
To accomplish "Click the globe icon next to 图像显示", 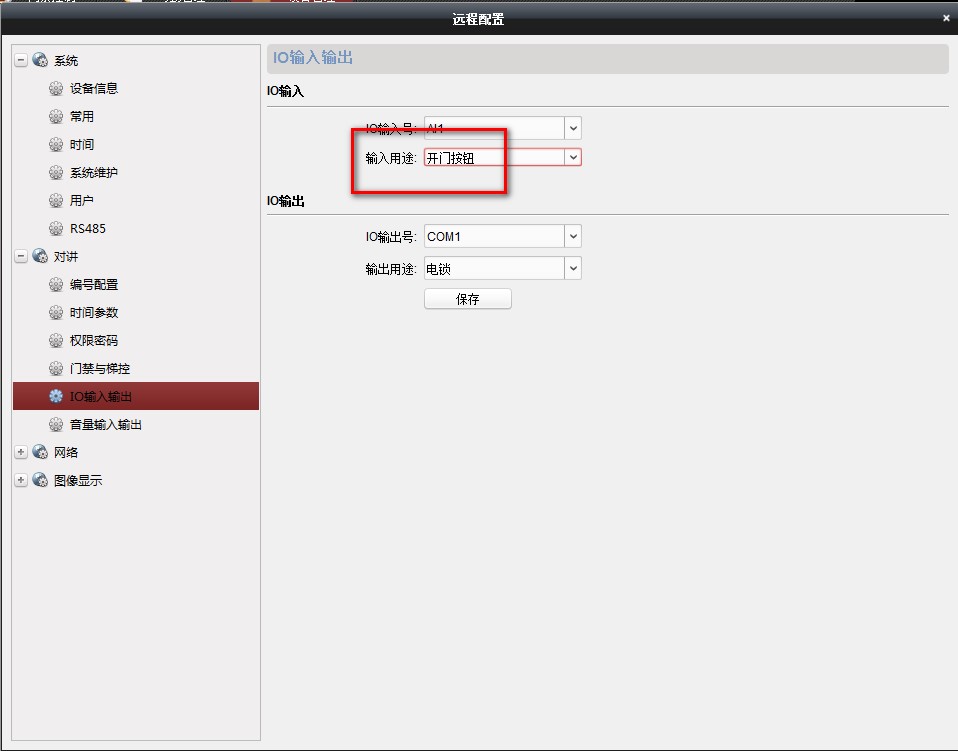I will (40, 480).
